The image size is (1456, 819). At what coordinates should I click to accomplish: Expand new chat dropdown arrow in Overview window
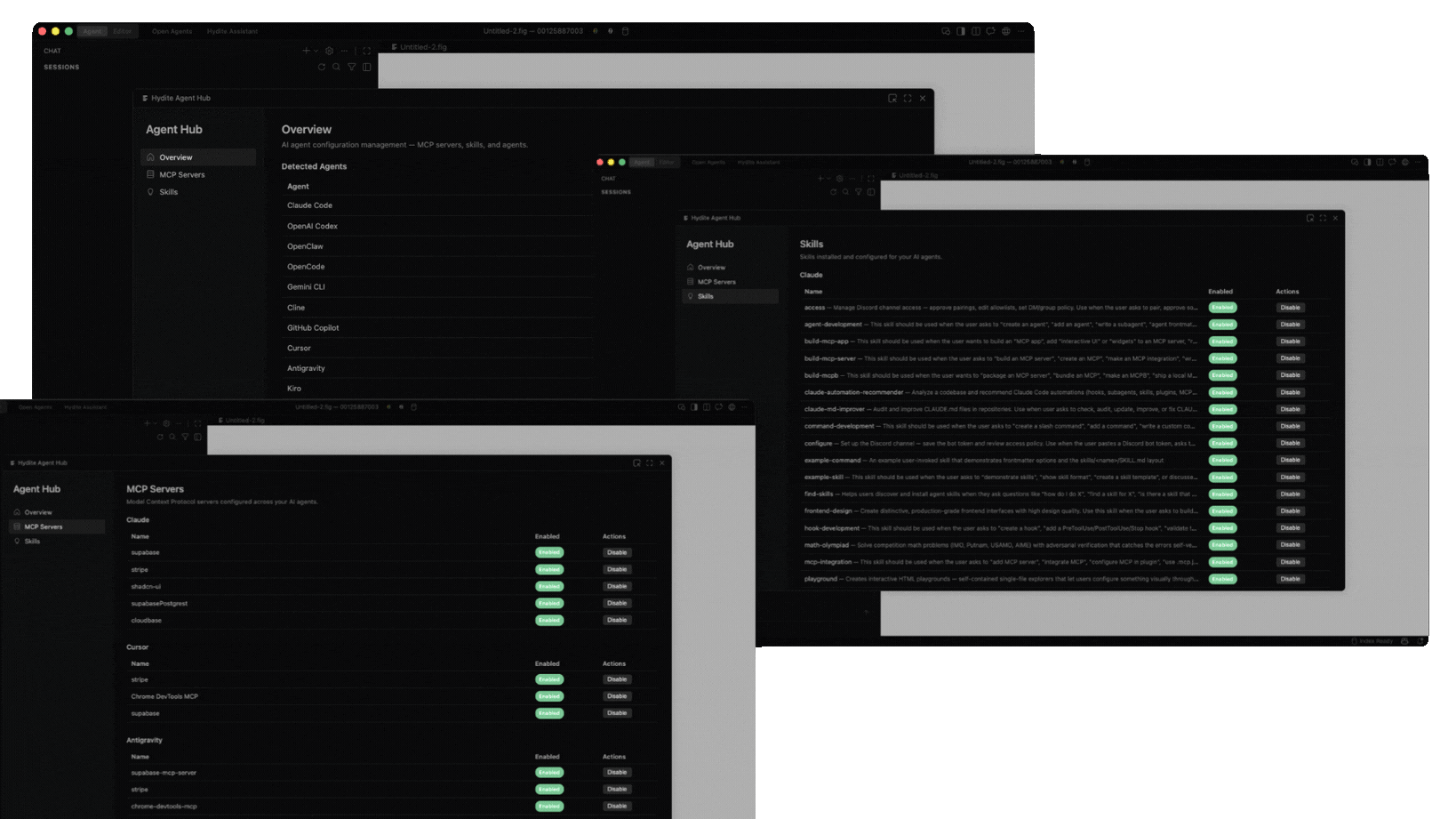pyautogui.click(x=316, y=51)
